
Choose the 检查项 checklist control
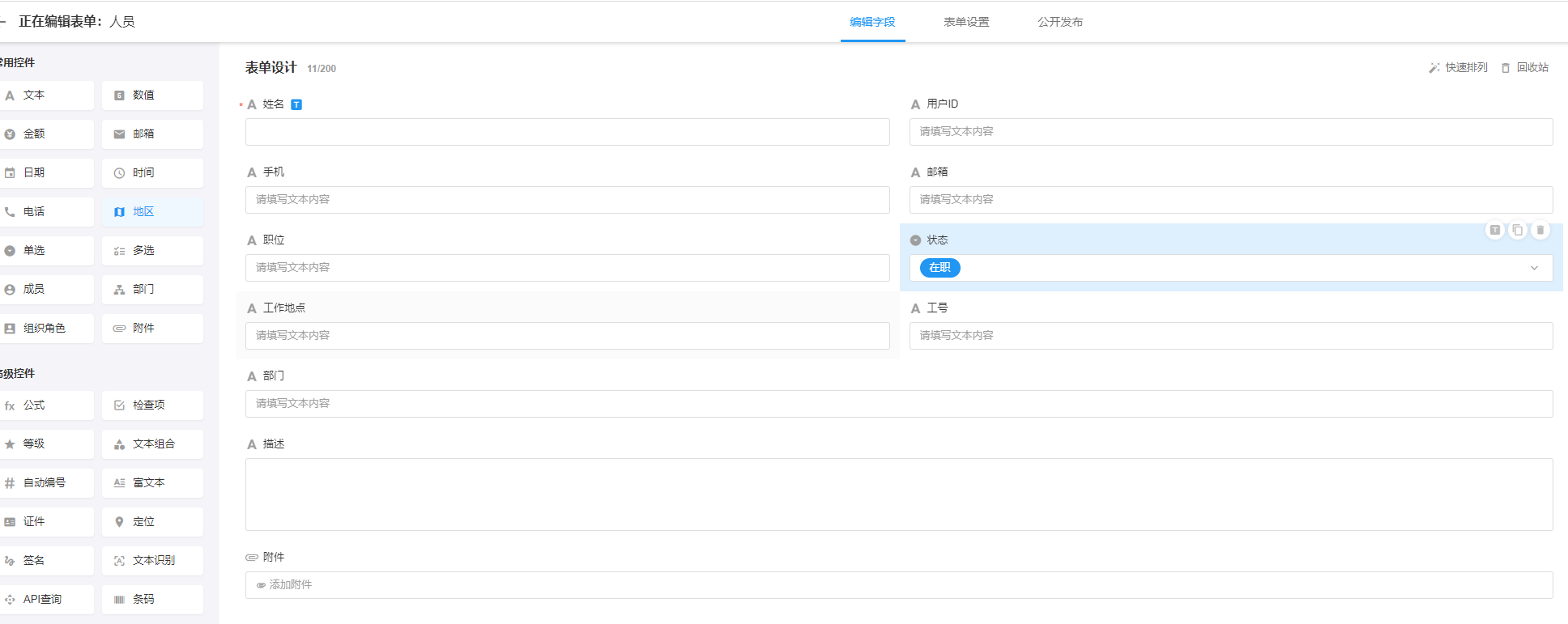click(152, 405)
